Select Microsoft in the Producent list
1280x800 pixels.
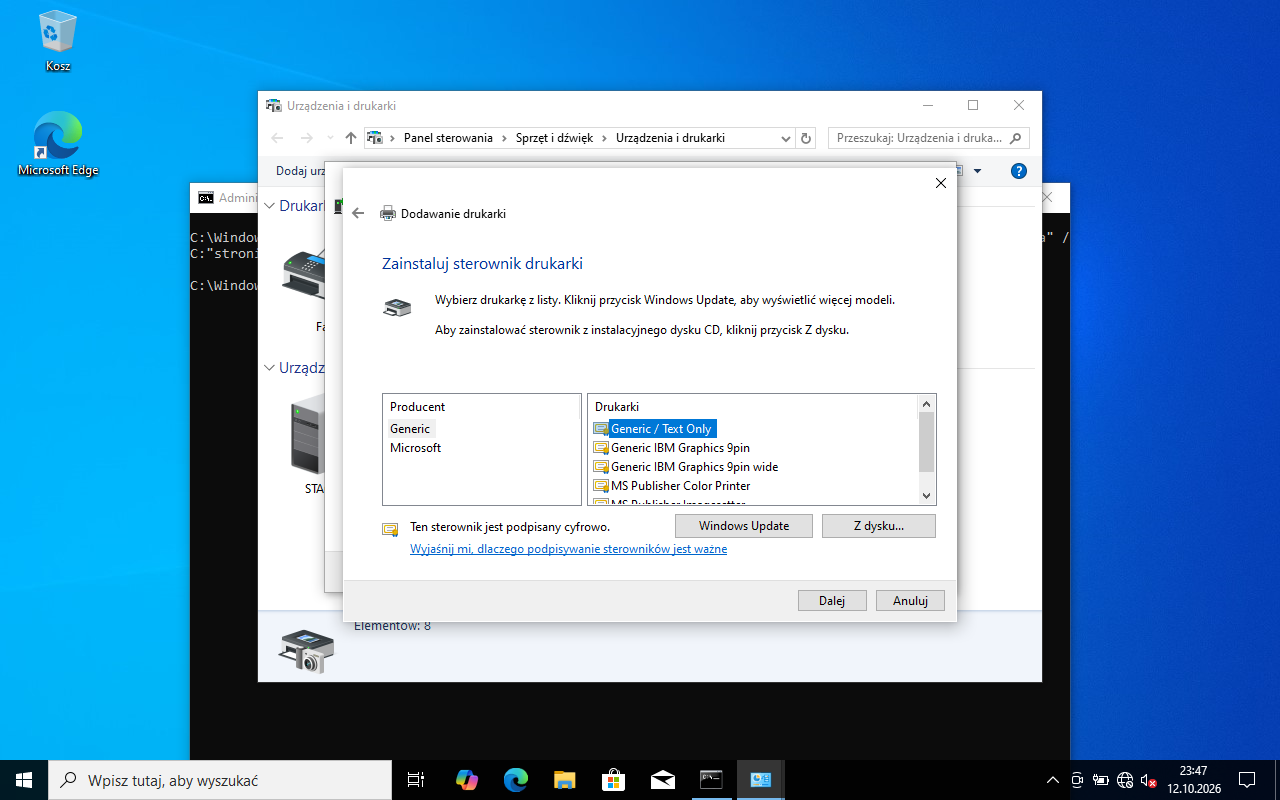click(415, 448)
